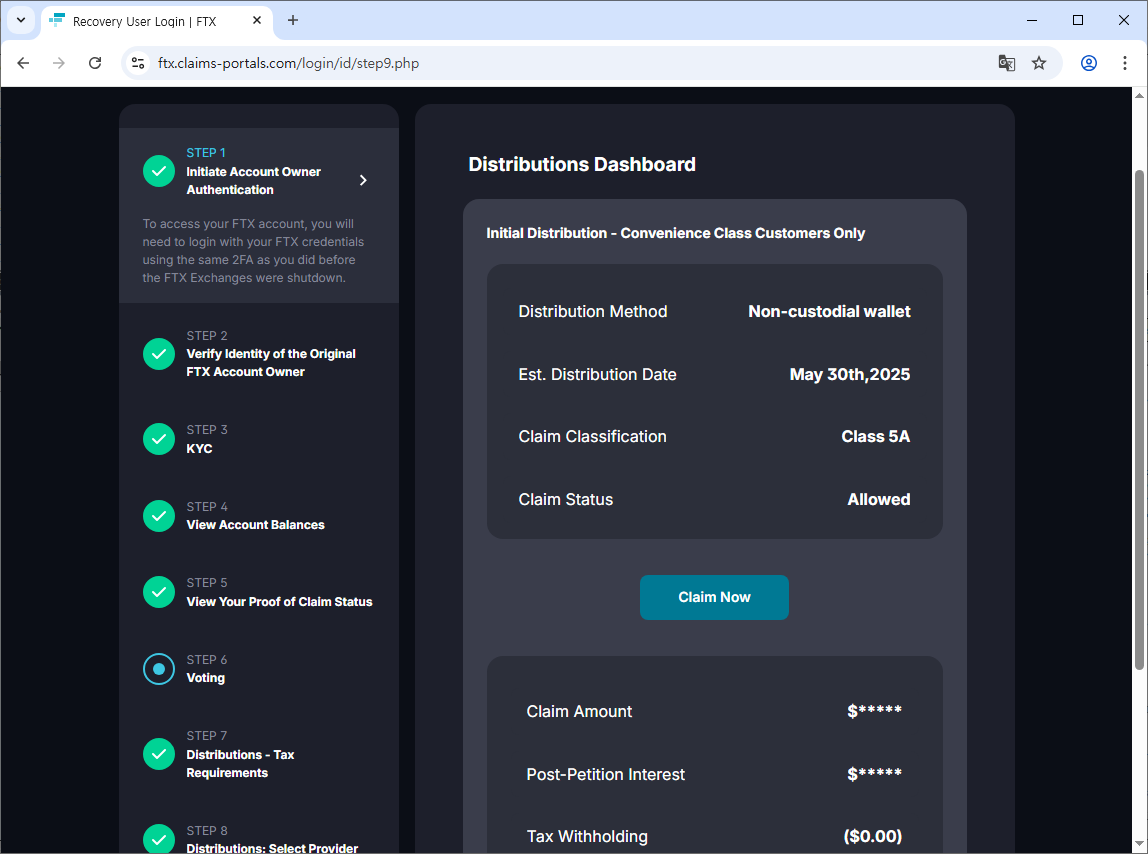Image resolution: width=1148 pixels, height=854 pixels.
Task: Close the Recovery User Login tab
Action: [x=257, y=21]
